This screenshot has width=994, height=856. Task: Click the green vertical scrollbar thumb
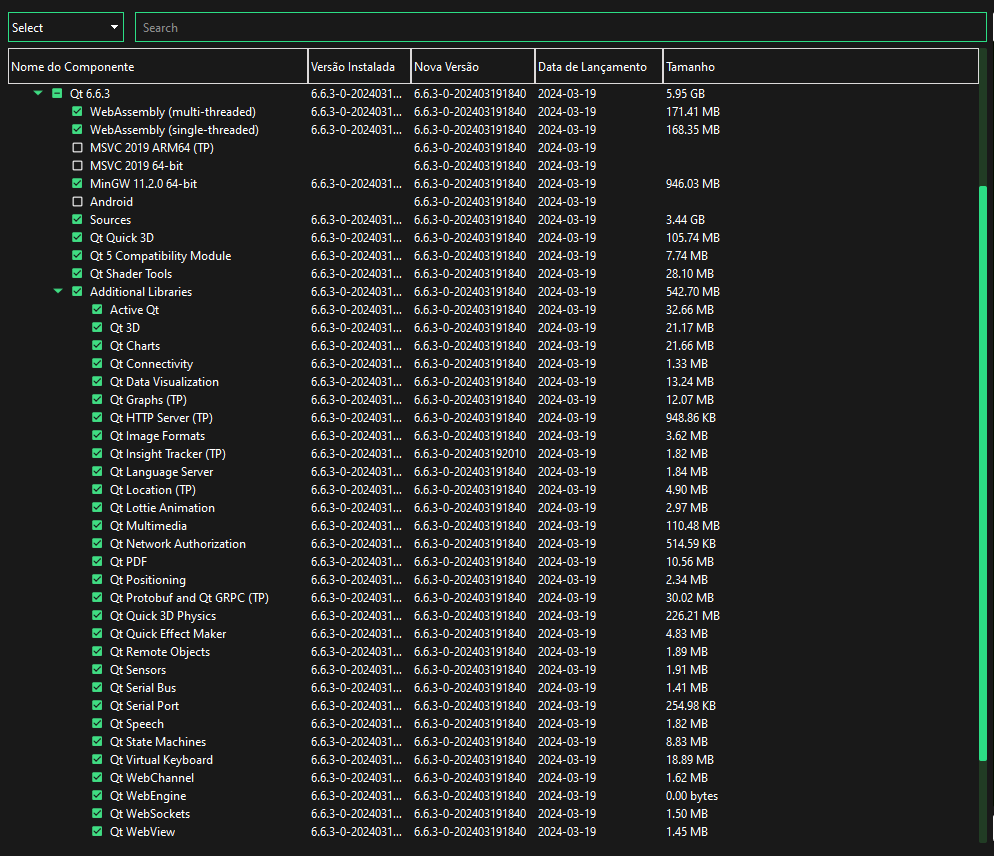coord(983,473)
